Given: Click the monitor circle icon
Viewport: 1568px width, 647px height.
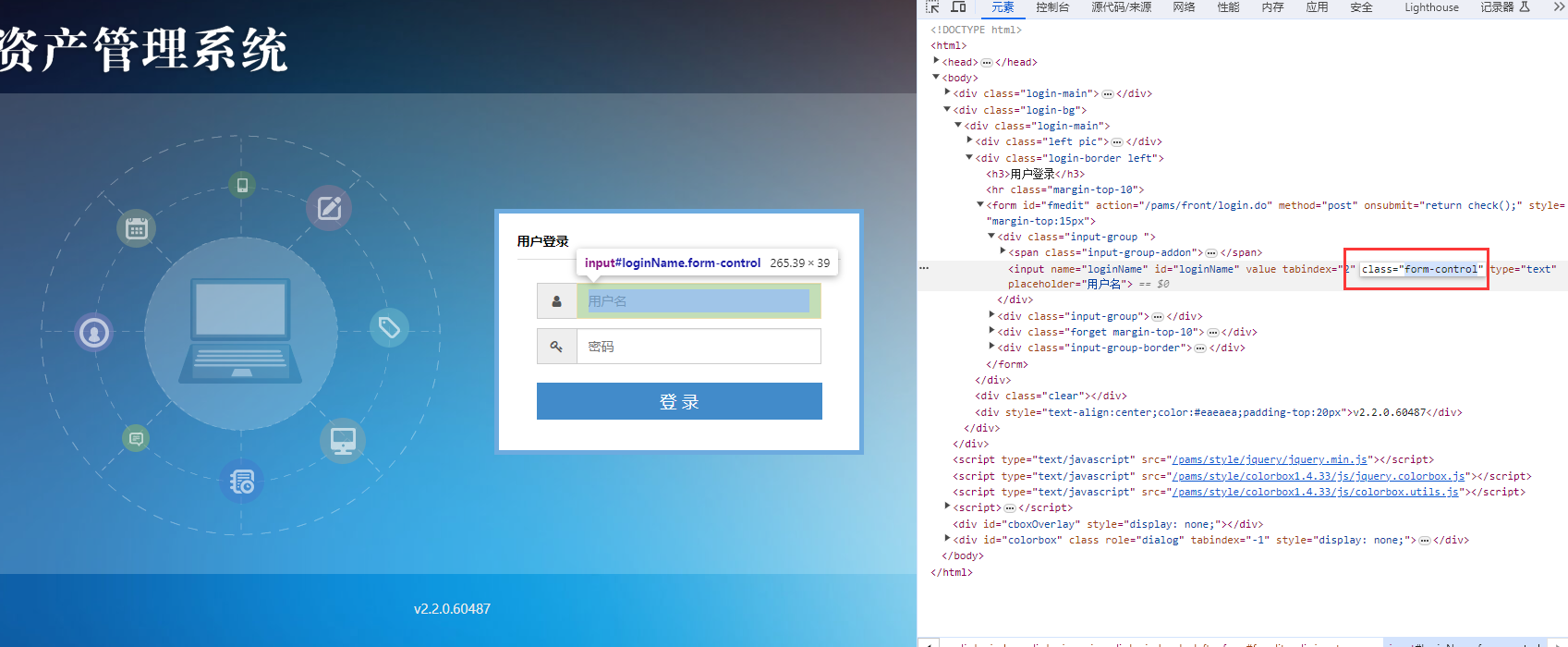Looking at the screenshot, I should pyautogui.click(x=343, y=441).
